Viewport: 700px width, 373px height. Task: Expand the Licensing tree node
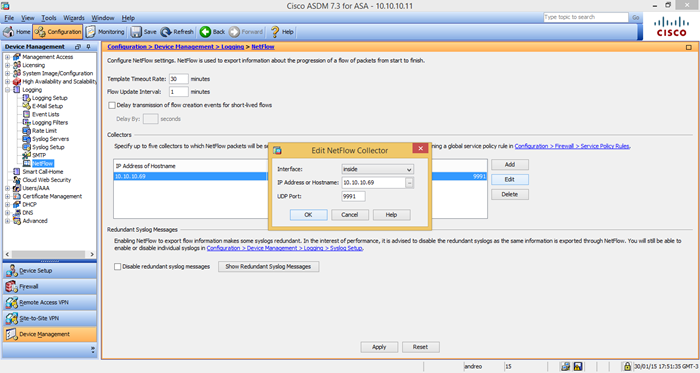7,65
